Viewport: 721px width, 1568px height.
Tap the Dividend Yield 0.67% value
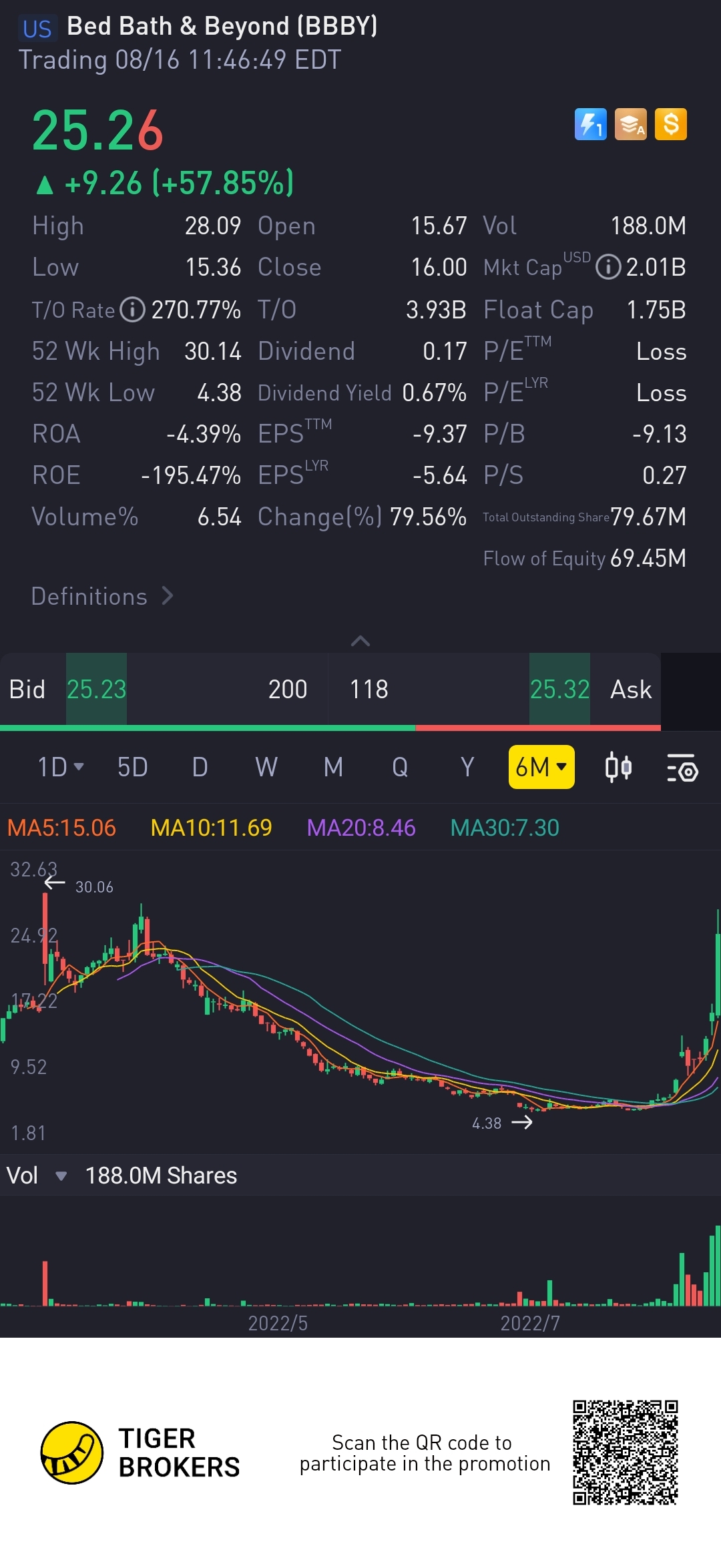[434, 393]
